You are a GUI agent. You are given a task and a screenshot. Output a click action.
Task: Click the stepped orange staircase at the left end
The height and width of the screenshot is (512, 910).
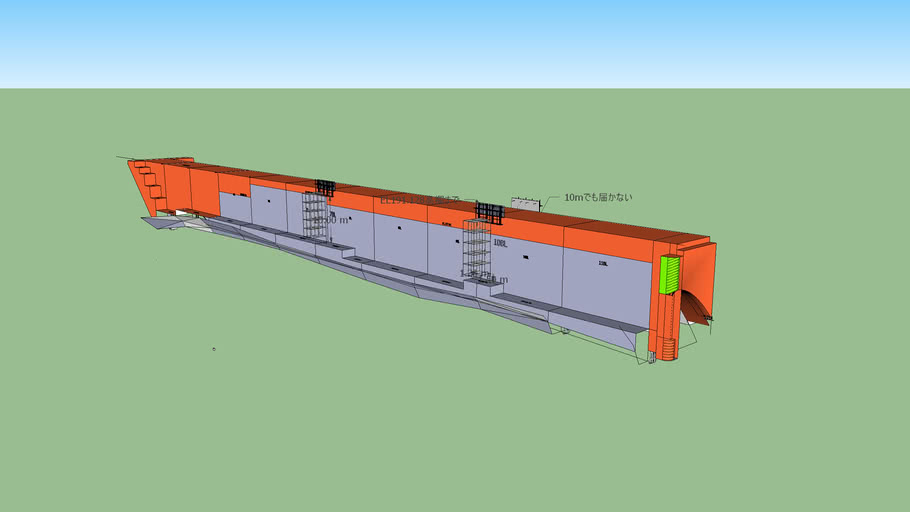(150, 182)
